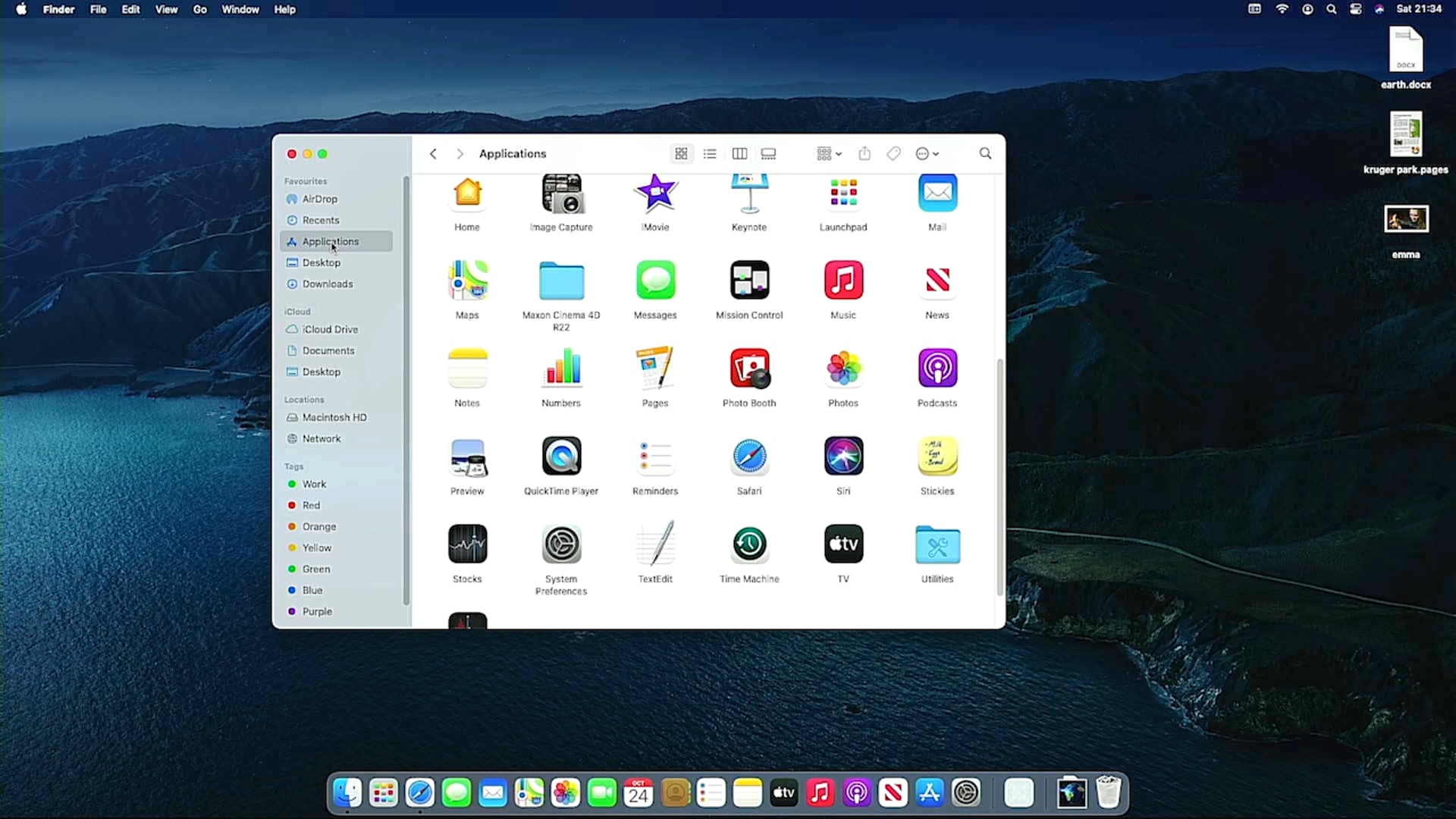This screenshot has height=819, width=1456.
Task: Select the Pages app icon
Action: 655,369
